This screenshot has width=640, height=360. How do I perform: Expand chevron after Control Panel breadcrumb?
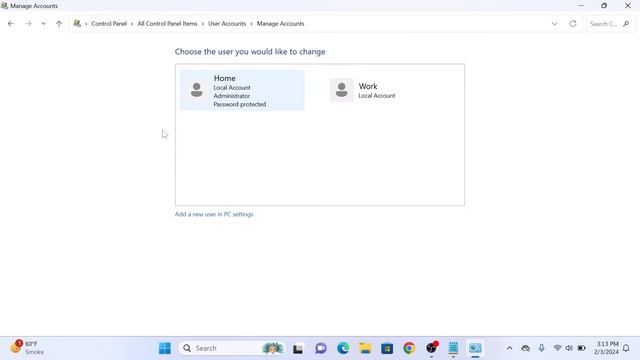click(132, 24)
